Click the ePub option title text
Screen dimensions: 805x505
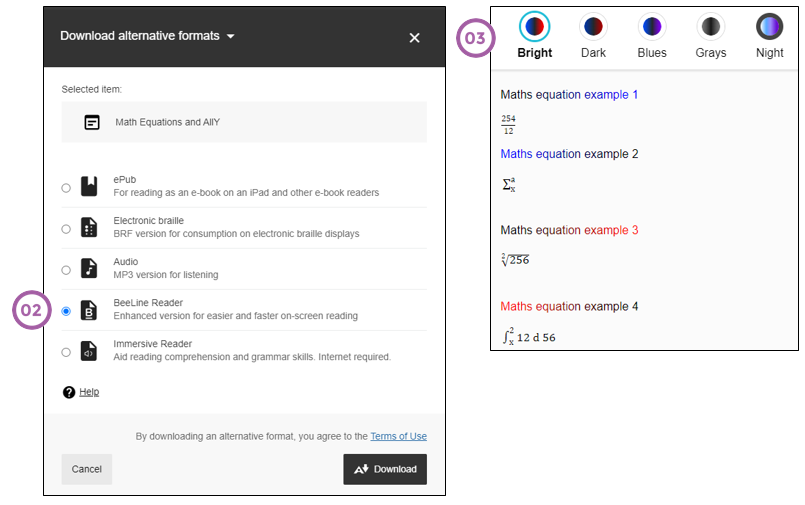coord(125,180)
